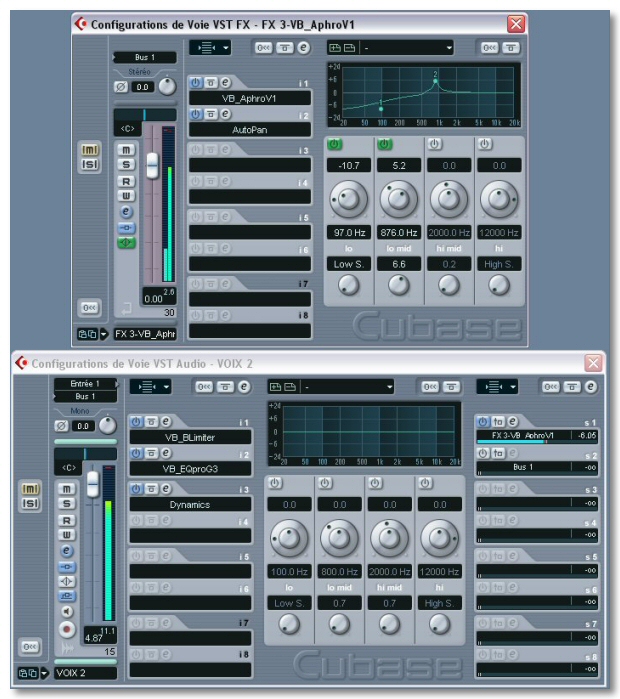Open Bus 1 output routing in FX window
620x699 pixels.
click(x=145, y=57)
